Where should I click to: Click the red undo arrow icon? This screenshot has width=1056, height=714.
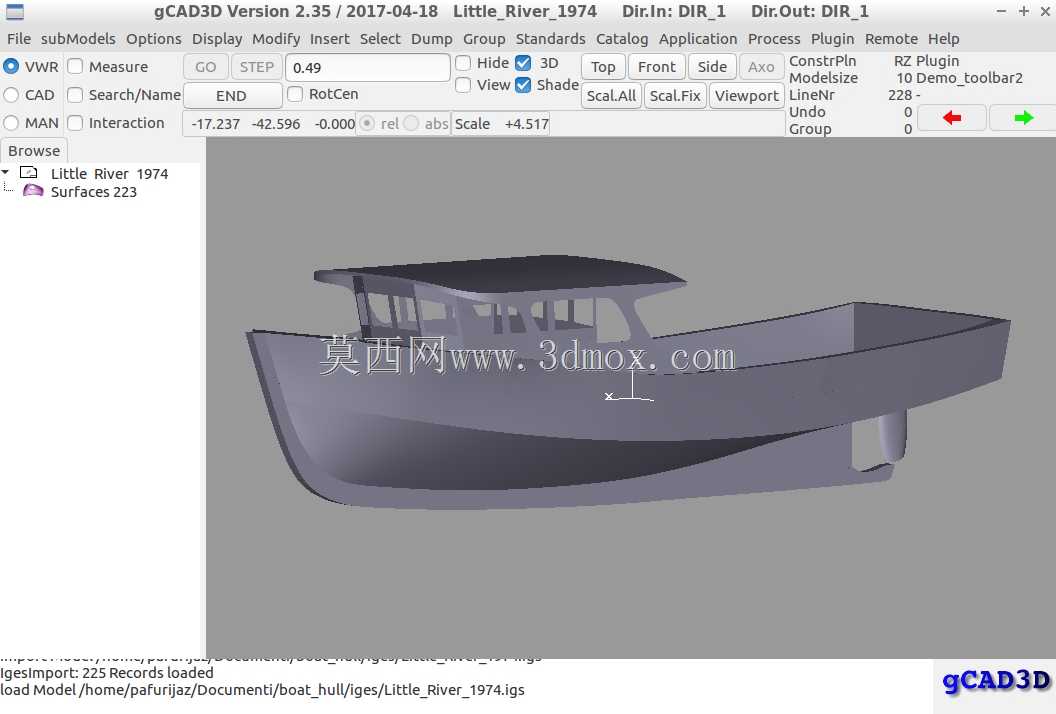[952, 119]
